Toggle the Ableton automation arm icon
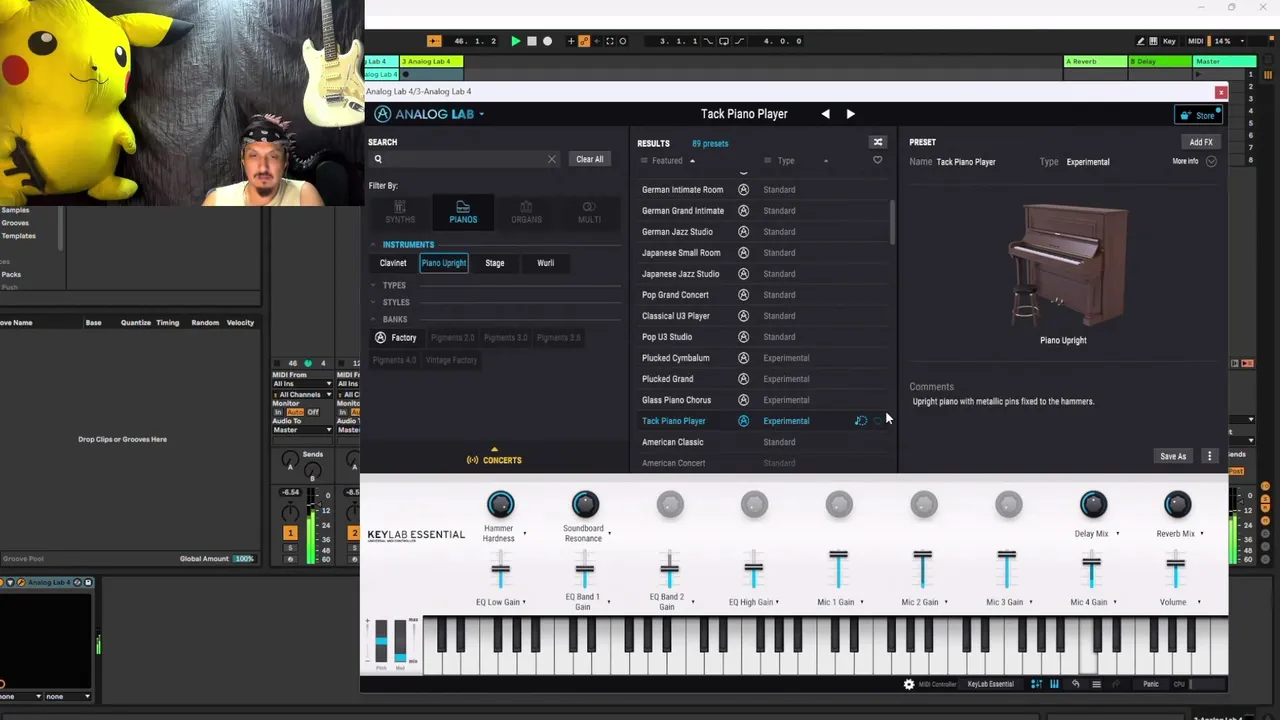1280x720 pixels. [x=584, y=41]
